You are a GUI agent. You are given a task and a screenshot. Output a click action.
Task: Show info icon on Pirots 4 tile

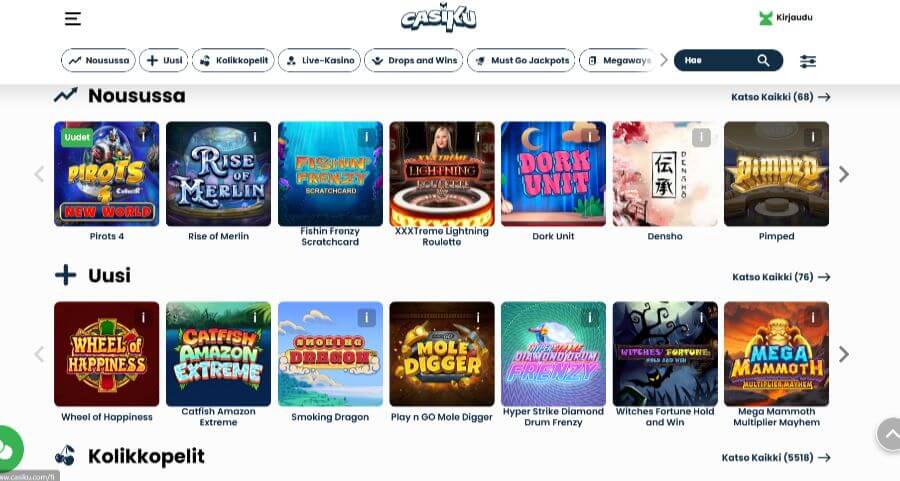coord(143,137)
